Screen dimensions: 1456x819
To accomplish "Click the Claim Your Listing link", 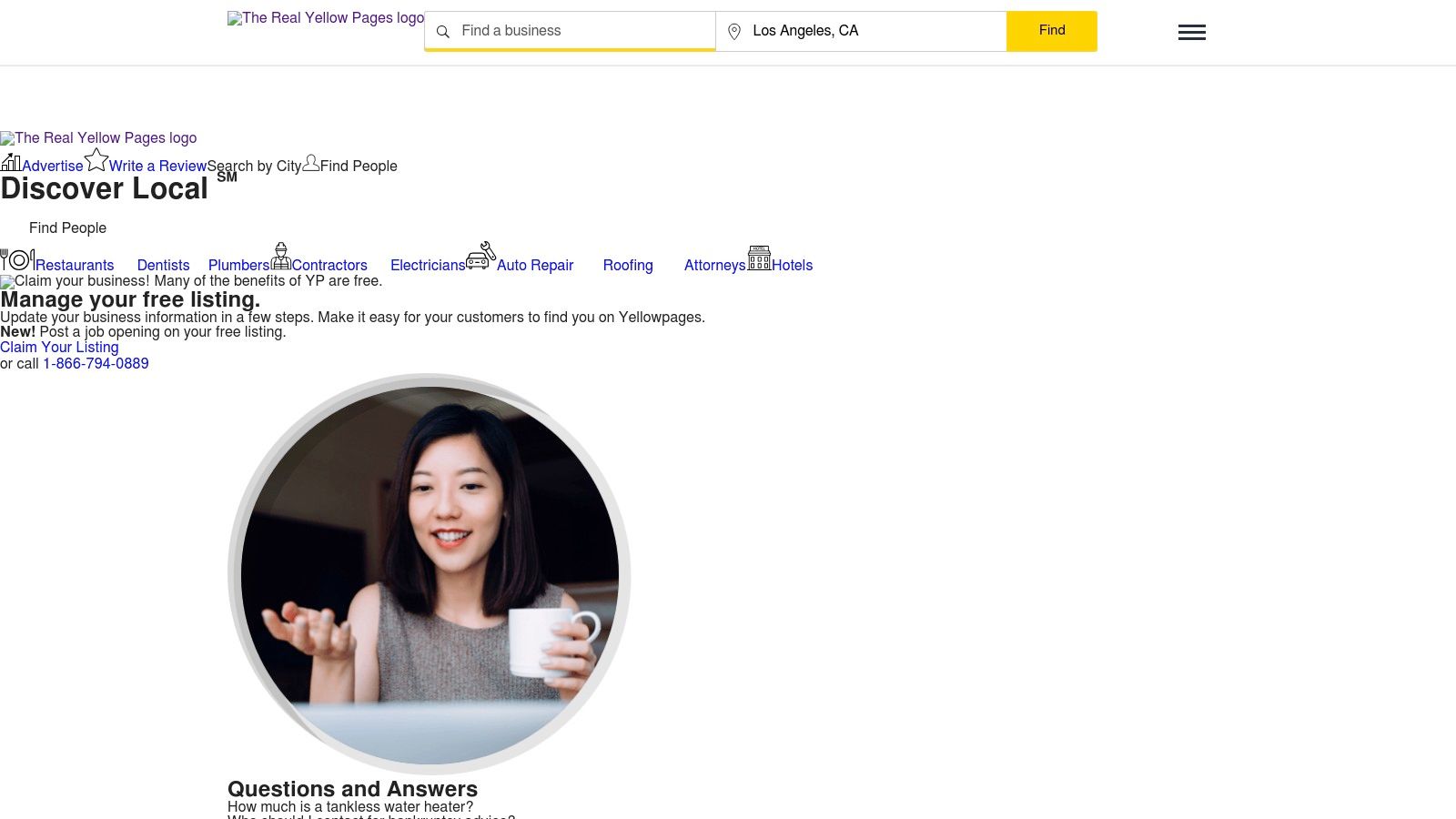I will point(59,347).
